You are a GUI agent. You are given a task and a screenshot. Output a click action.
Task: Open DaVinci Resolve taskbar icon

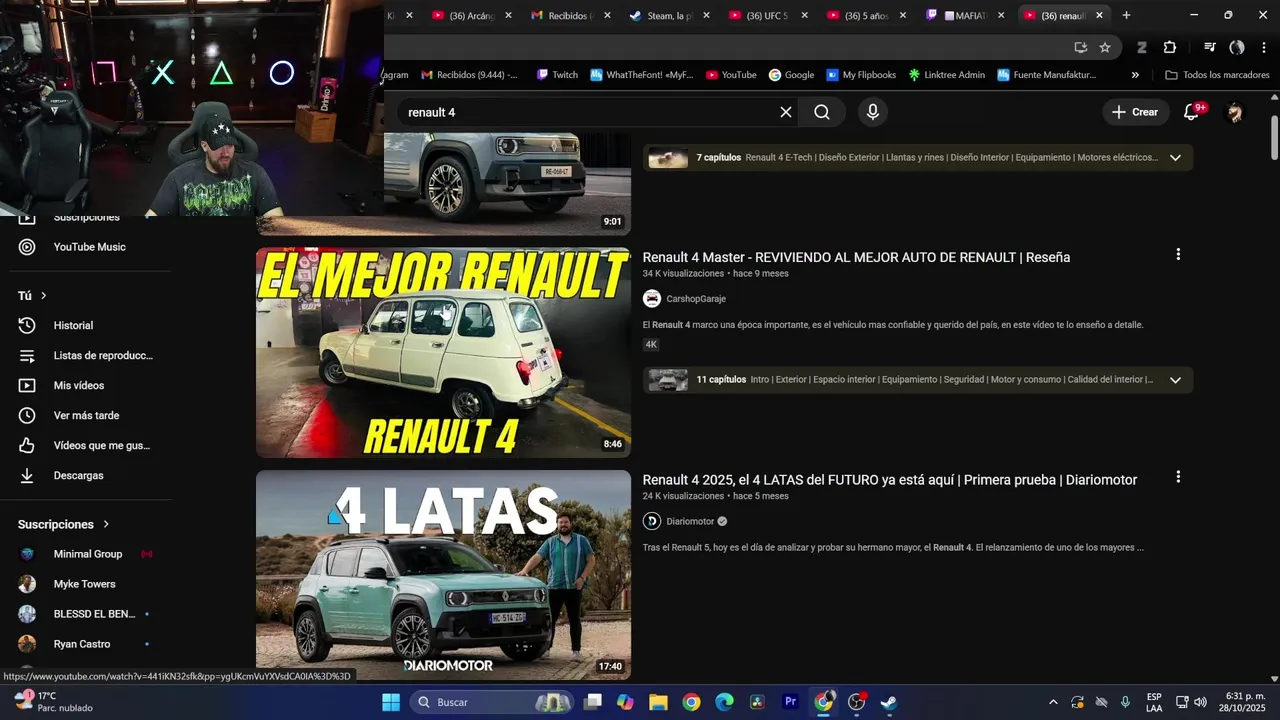[757, 702]
